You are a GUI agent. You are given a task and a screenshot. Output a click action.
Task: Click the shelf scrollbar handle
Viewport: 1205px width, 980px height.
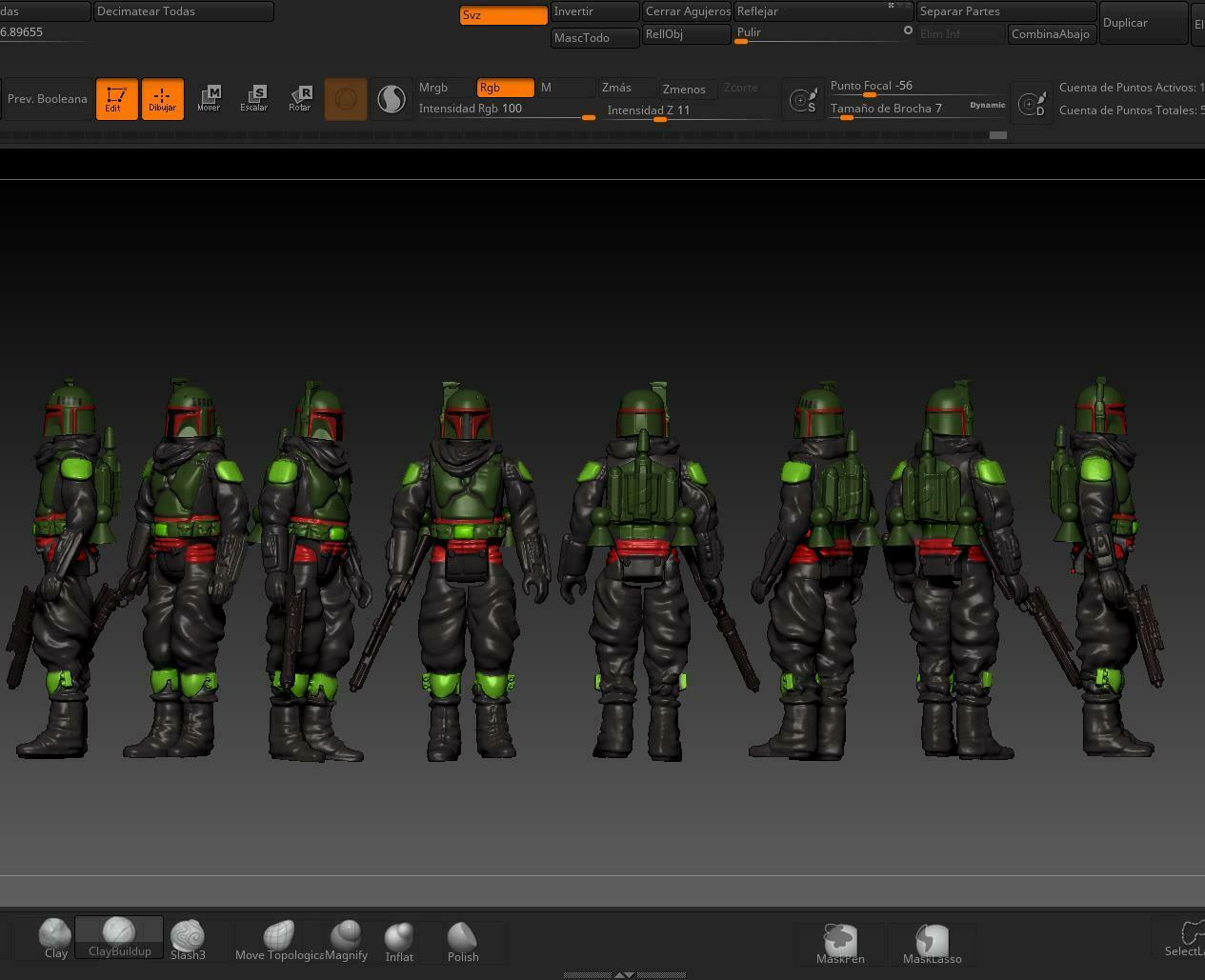click(998, 135)
